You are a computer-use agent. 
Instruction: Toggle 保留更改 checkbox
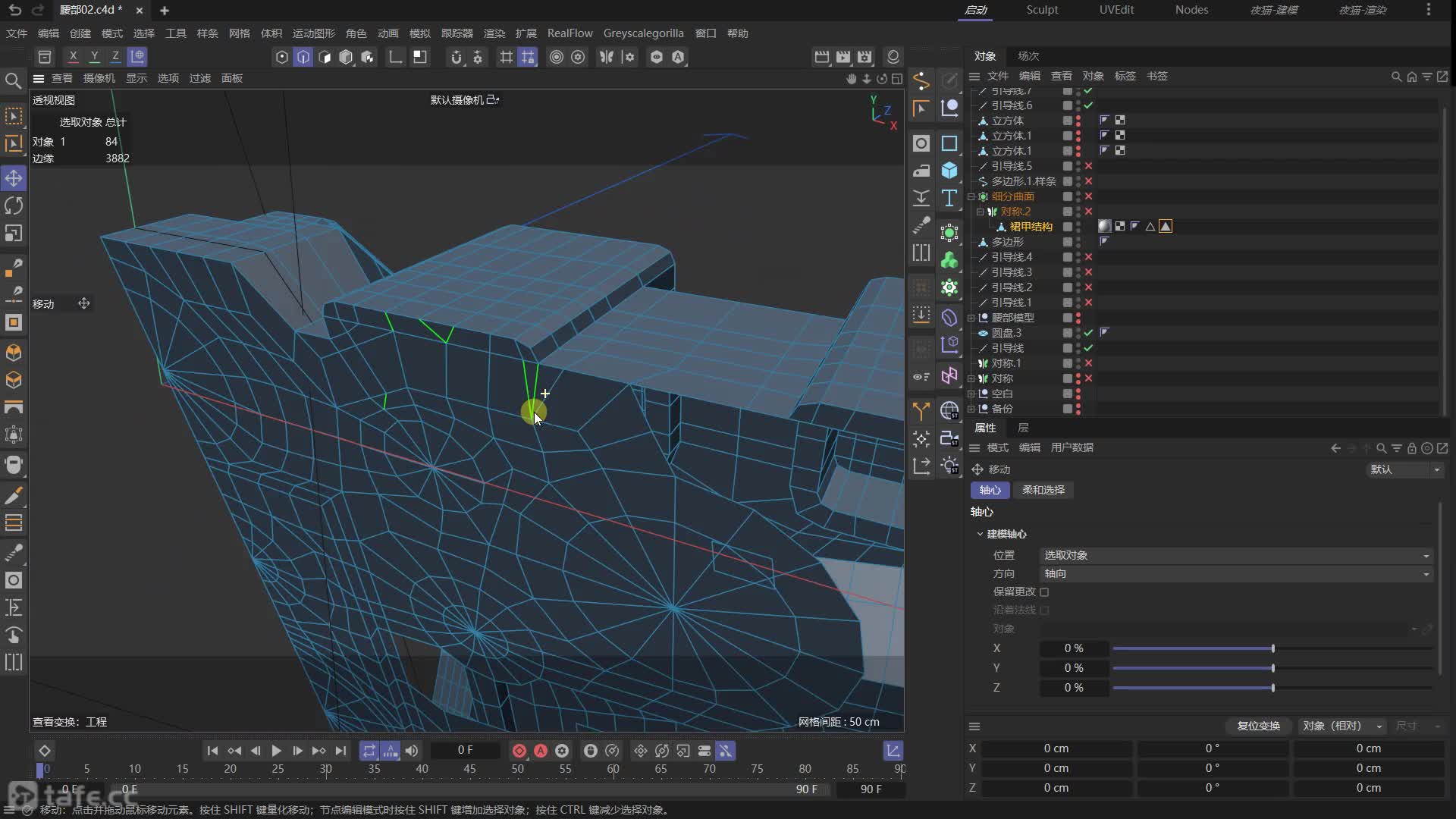pyautogui.click(x=1044, y=592)
